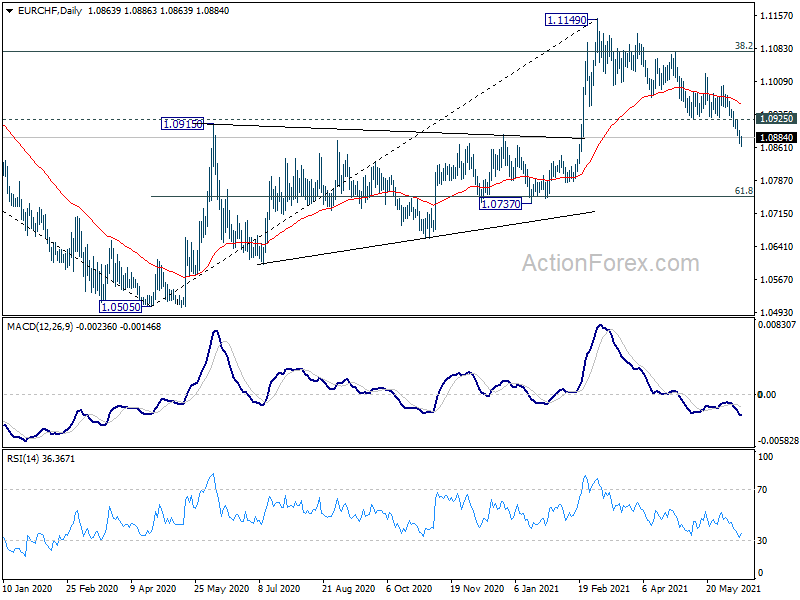The image size is (800, 600).
Task: Click the 1.04930 price axis value
Action: 777,312
